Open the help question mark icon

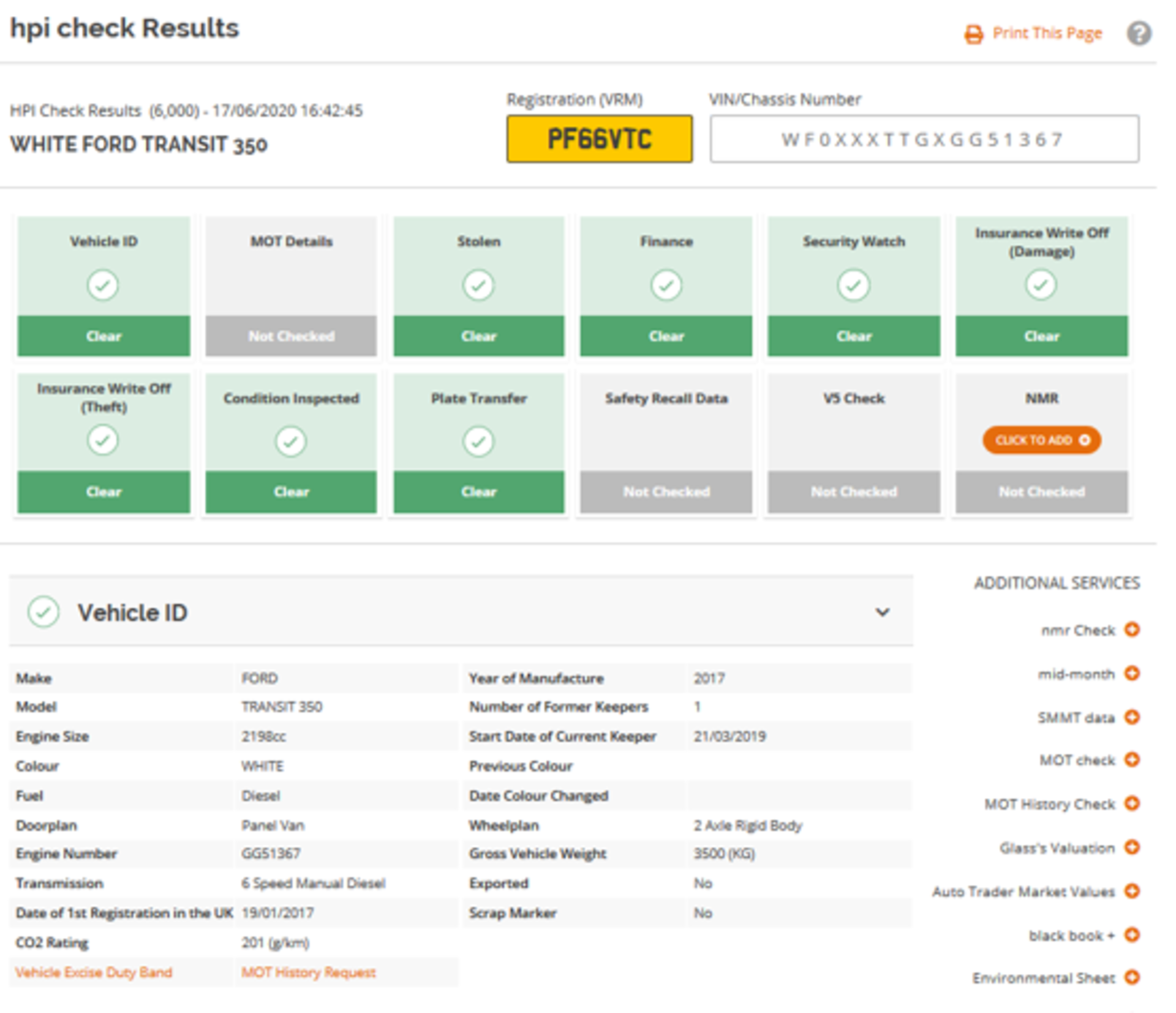coord(1139,33)
